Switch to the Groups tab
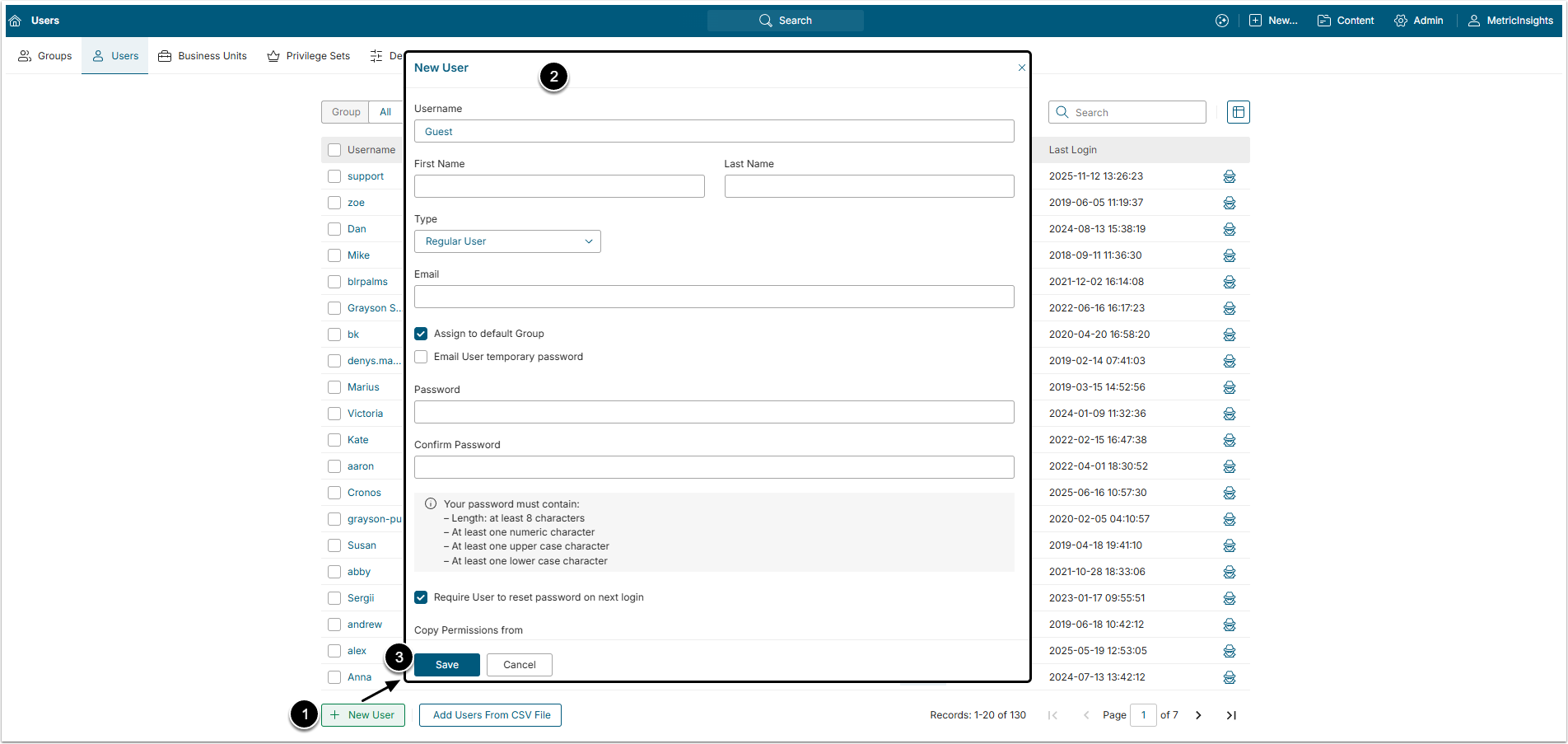Screen dimensions: 1568x744 [45, 56]
